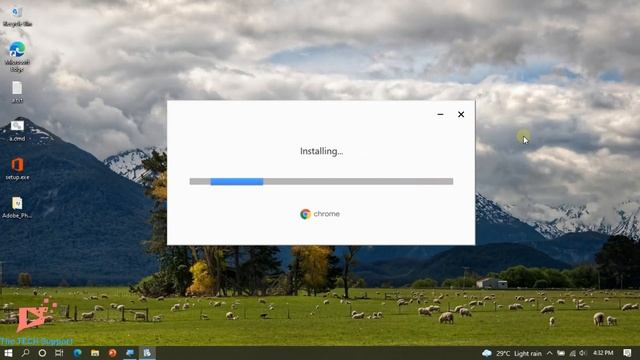
Task: Select the Adobe_Ph... desktop file
Action: [x=17, y=208]
